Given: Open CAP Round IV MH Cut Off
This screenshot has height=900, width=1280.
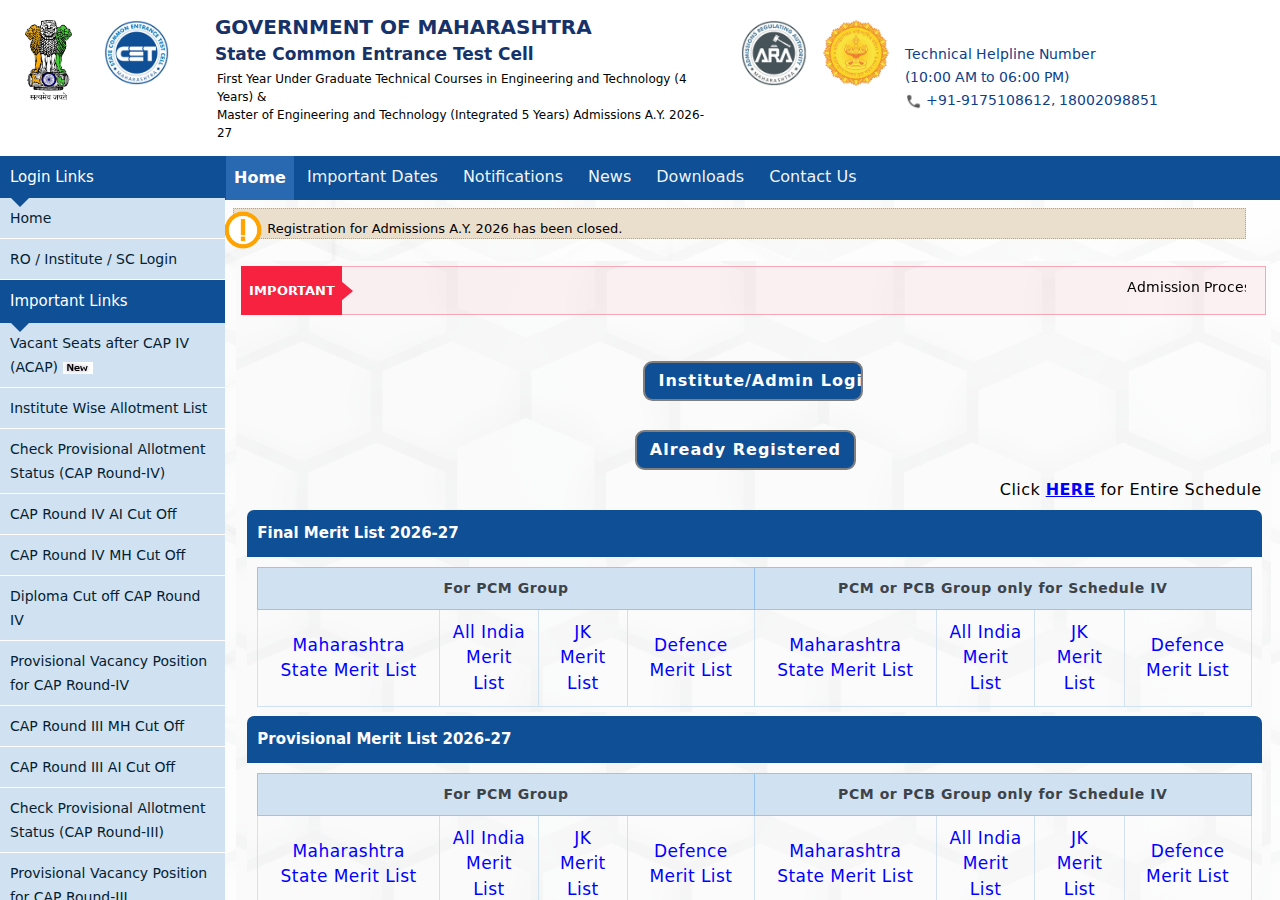Looking at the screenshot, I should click(x=112, y=555).
